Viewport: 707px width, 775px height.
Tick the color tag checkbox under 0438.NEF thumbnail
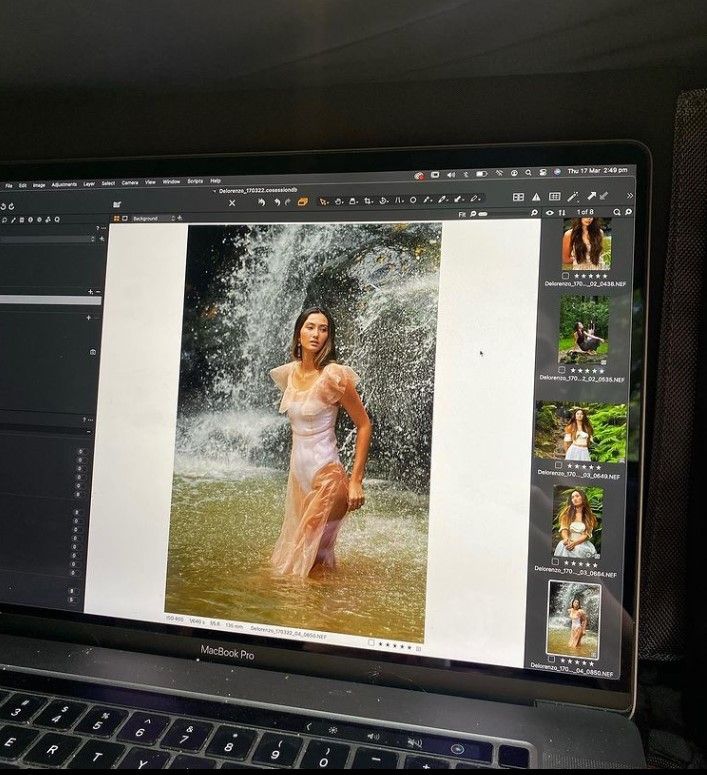[x=566, y=275]
